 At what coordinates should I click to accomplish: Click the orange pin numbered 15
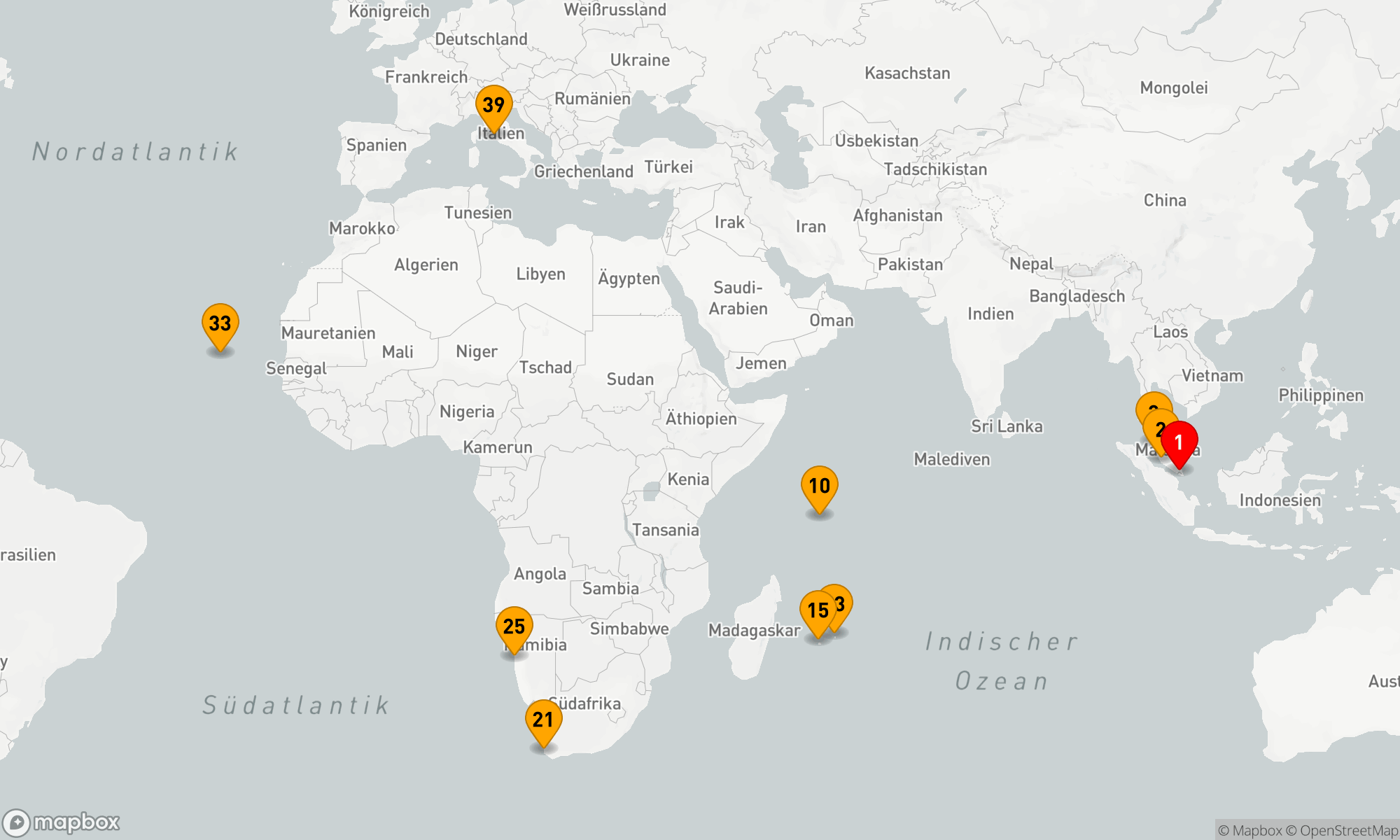point(817,611)
